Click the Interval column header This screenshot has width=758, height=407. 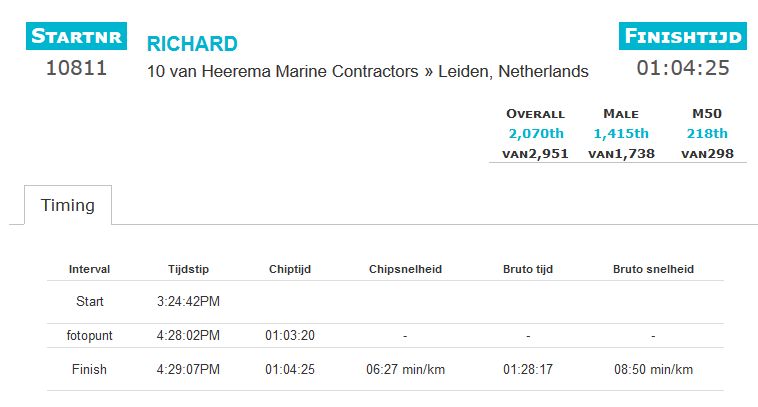click(89, 269)
